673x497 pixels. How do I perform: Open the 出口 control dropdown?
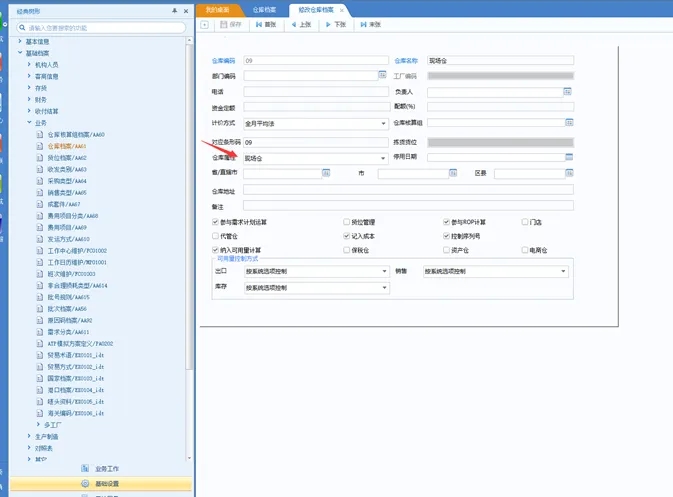click(x=384, y=271)
